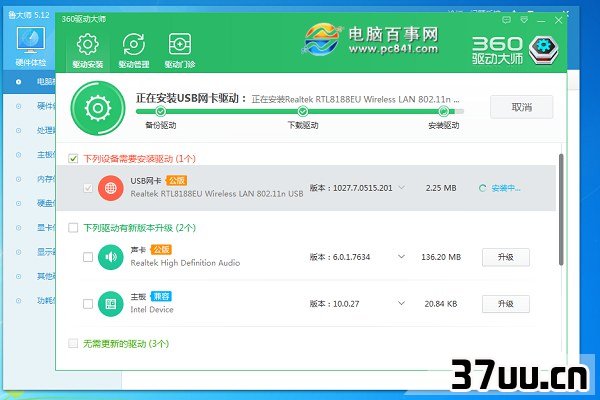Click the 安装中... status text
Viewport: 600px width, 400px height.
tap(505, 188)
